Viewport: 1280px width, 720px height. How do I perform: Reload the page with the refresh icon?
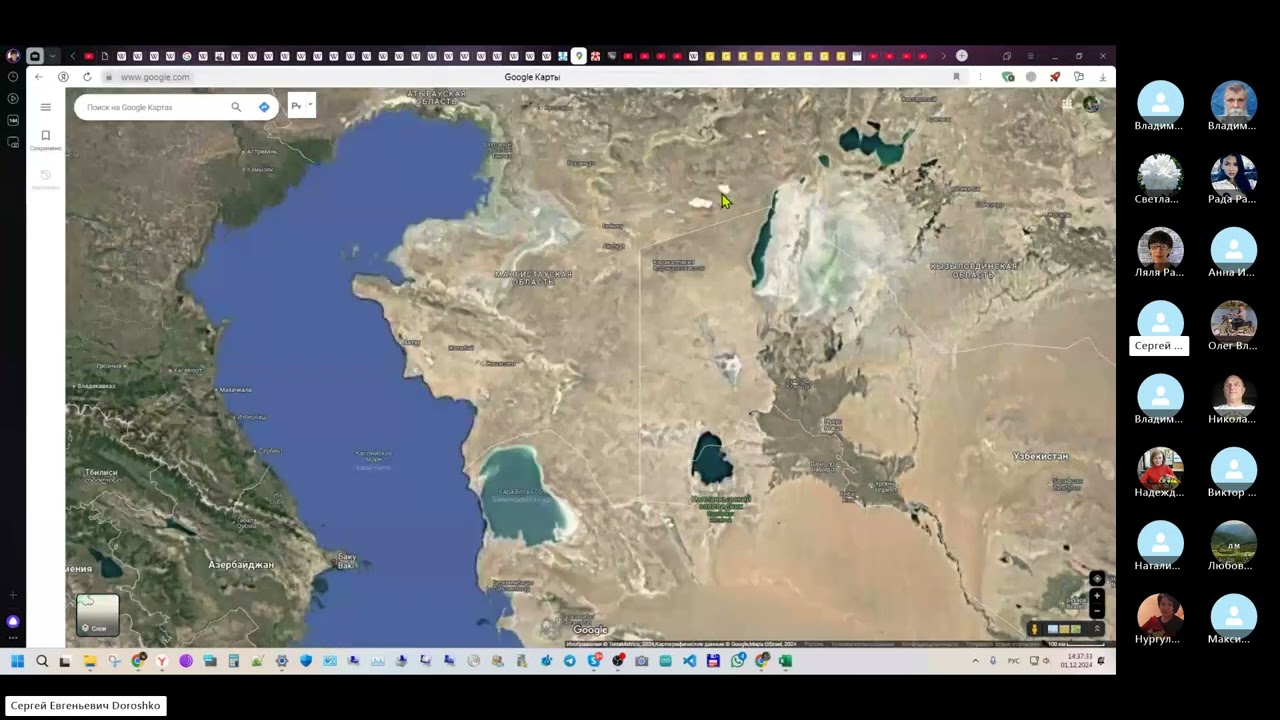(x=87, y=77)
